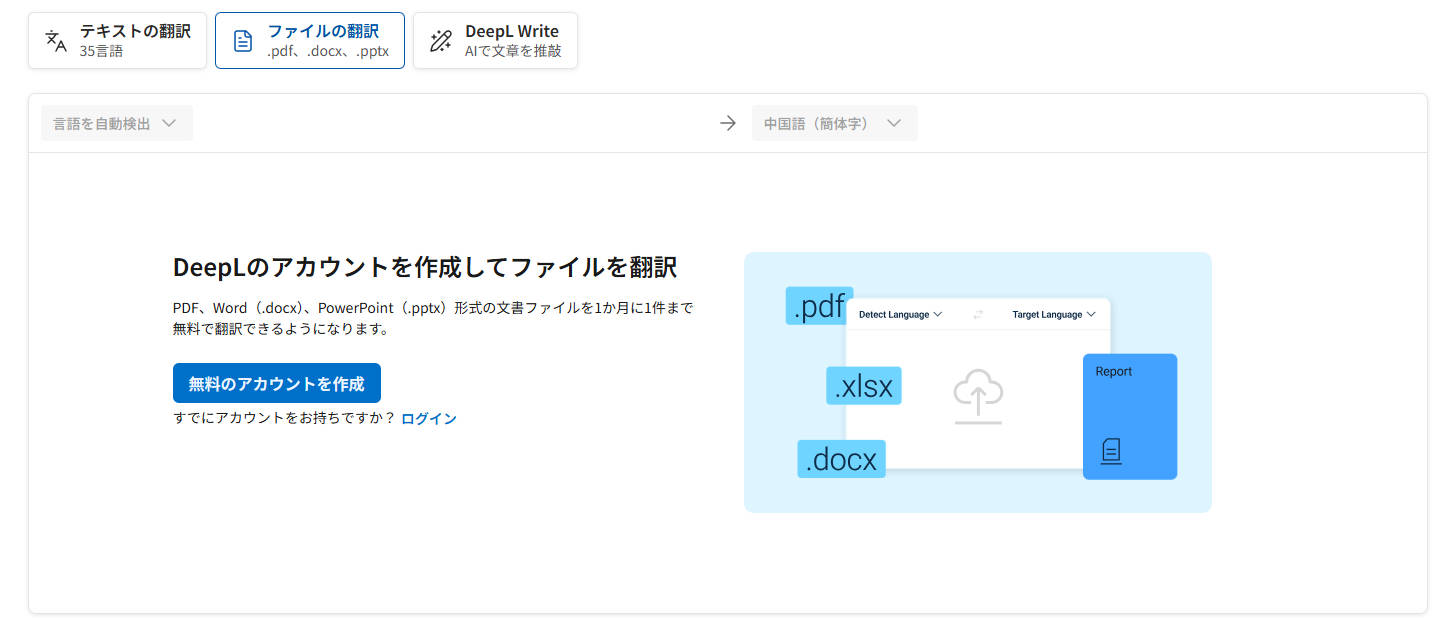
Task: Click the .pdf file badge in the illustration
Action: (817, 306)
